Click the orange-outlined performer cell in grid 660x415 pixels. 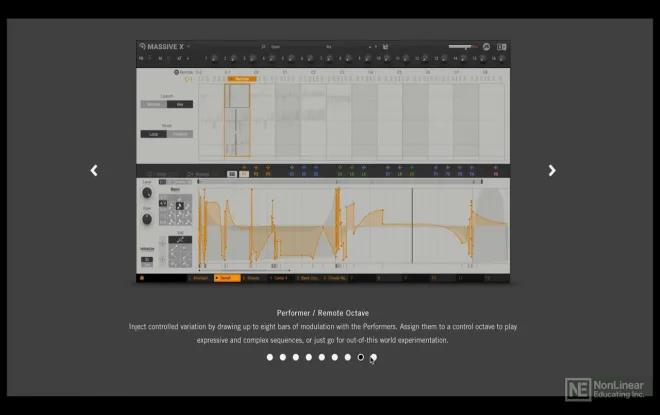(x=237, y=120)
